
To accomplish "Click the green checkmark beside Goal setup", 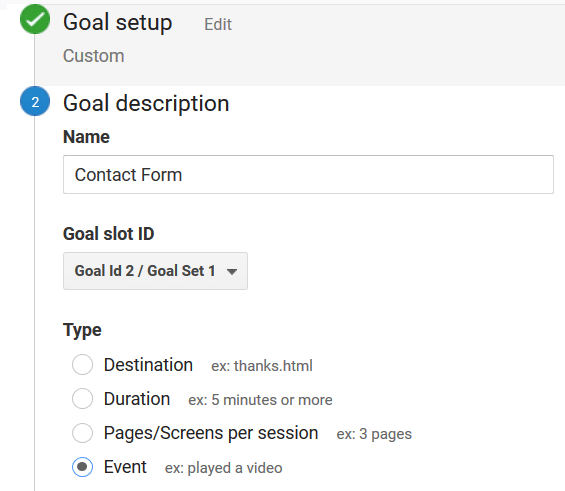I will tap(35, 19).
